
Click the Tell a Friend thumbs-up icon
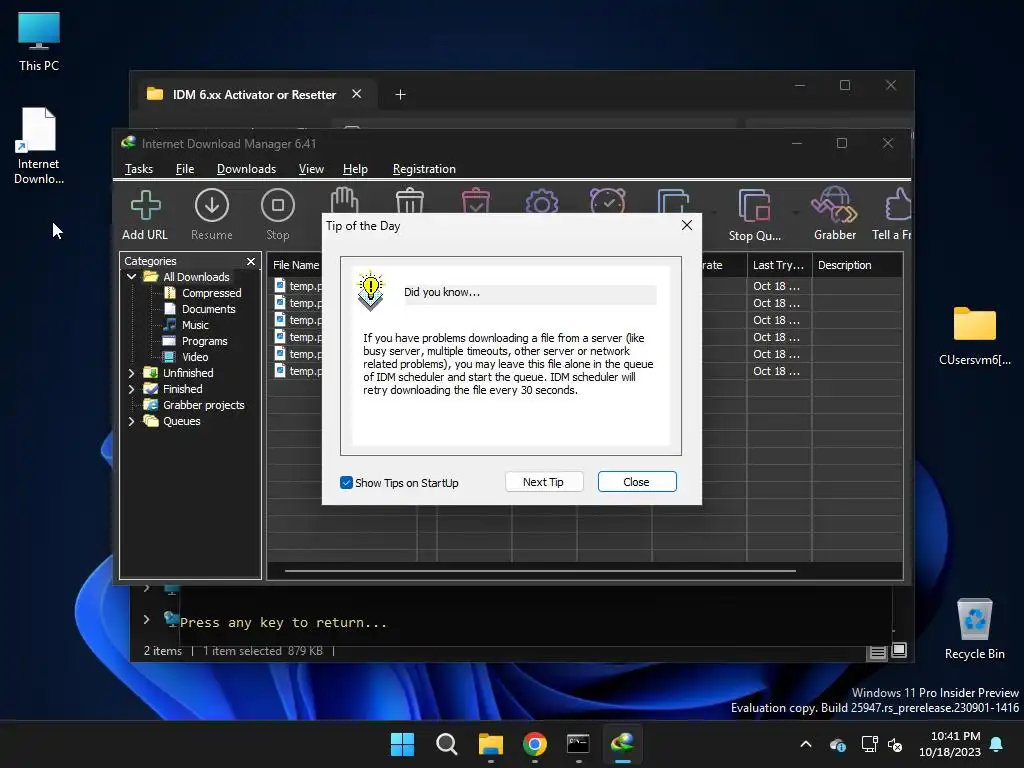coord(892,214)
